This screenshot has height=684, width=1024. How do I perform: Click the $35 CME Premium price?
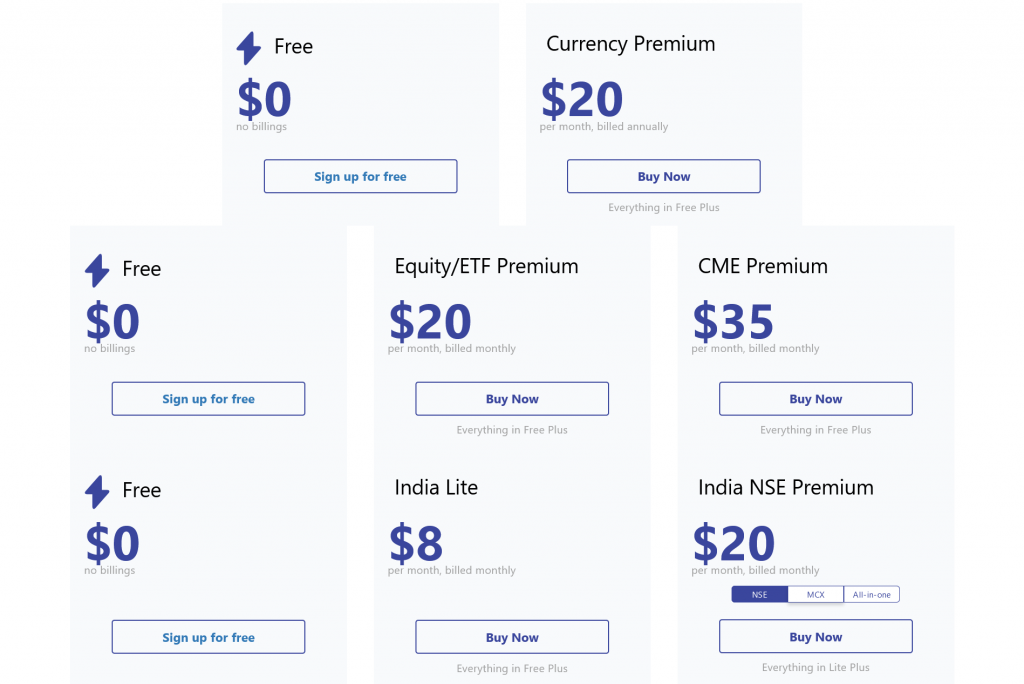pos(733,321)
